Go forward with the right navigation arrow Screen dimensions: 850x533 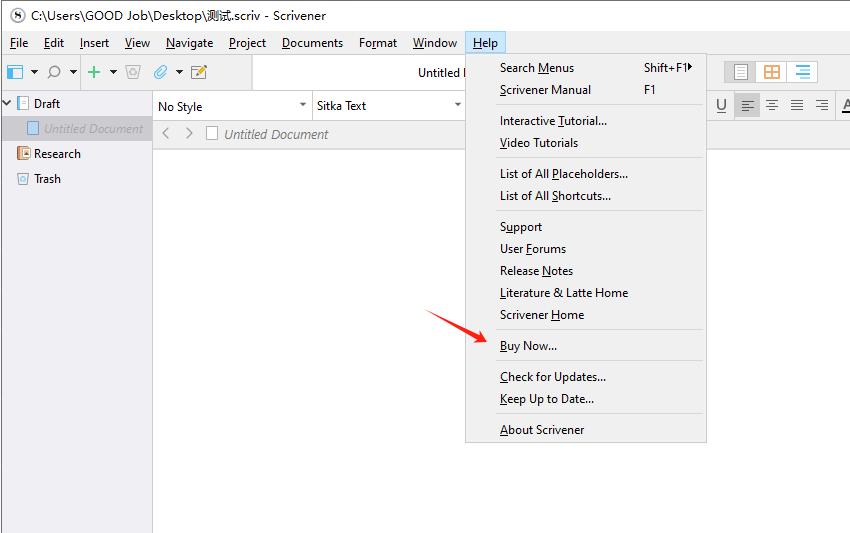189,133
